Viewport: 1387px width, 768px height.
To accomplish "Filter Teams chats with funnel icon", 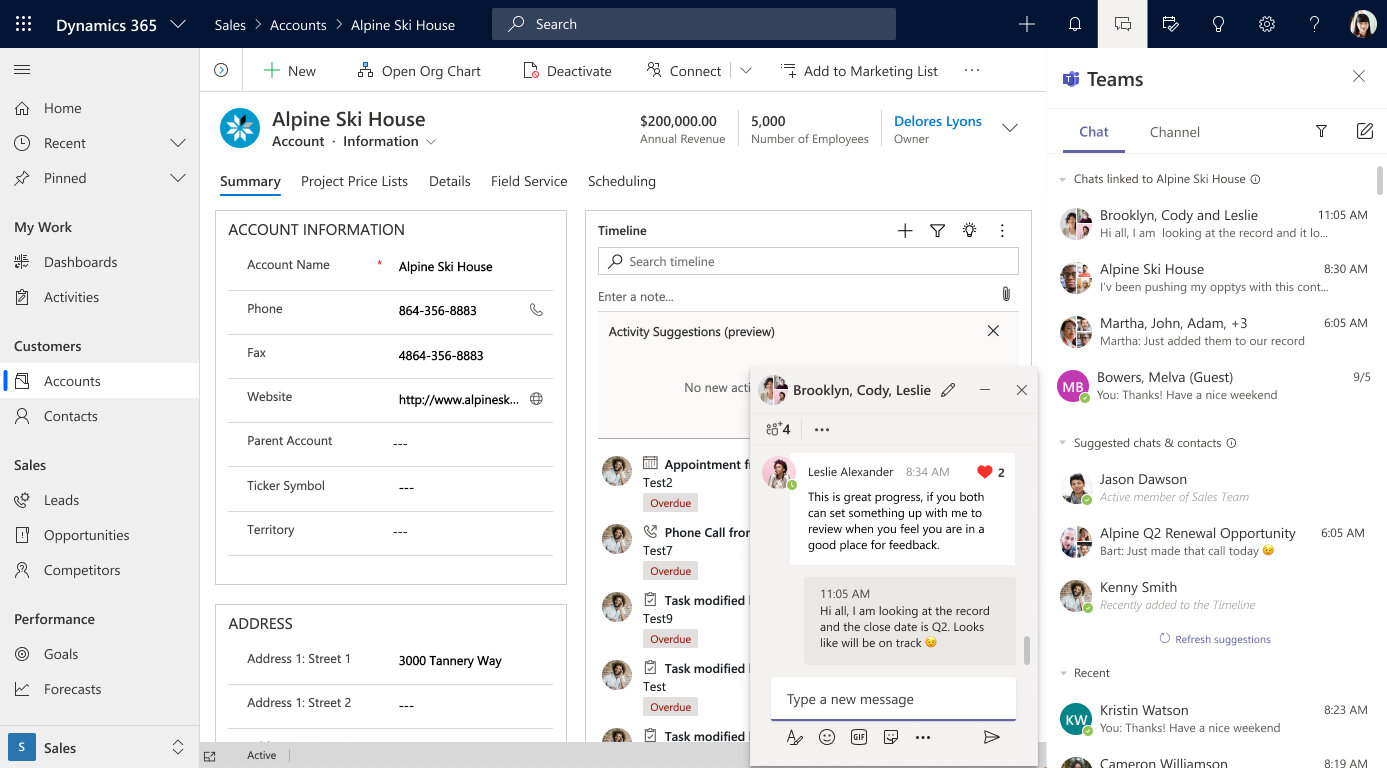I will pos(1321,131).
